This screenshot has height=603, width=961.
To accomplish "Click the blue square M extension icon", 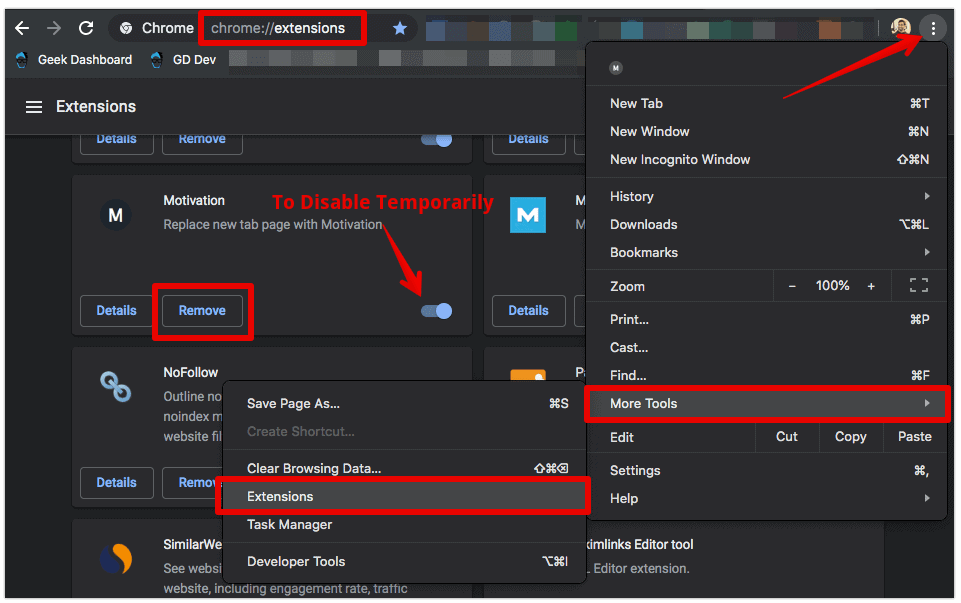I will point(528,215).
